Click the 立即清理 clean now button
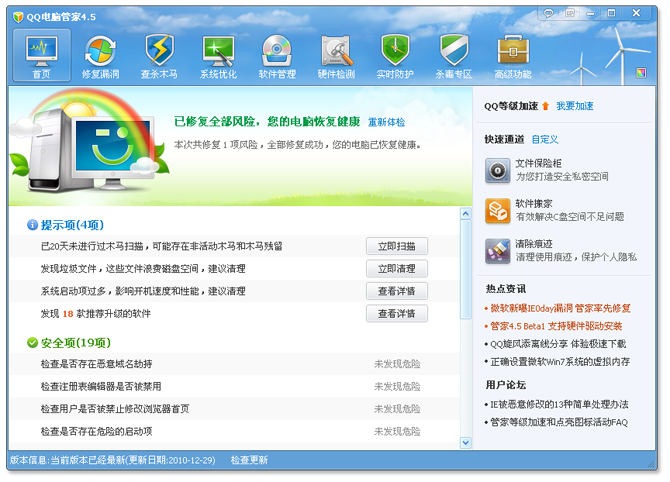Screen dimensions: 670x482 397,268
